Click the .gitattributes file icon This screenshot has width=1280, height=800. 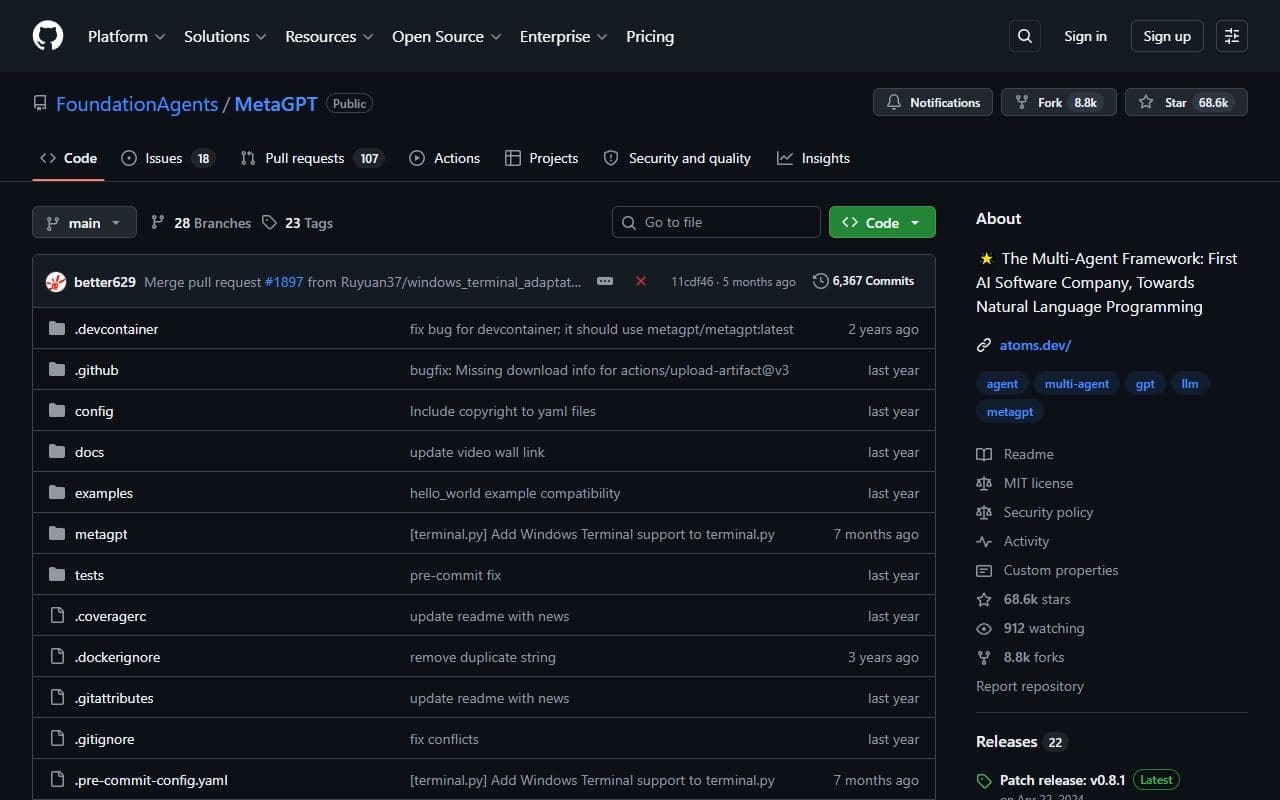pyautogui.click(x=57, y=698)
